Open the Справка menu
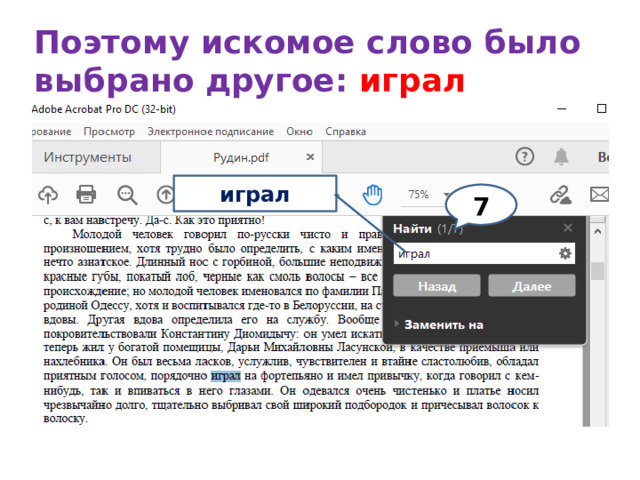 345,132
